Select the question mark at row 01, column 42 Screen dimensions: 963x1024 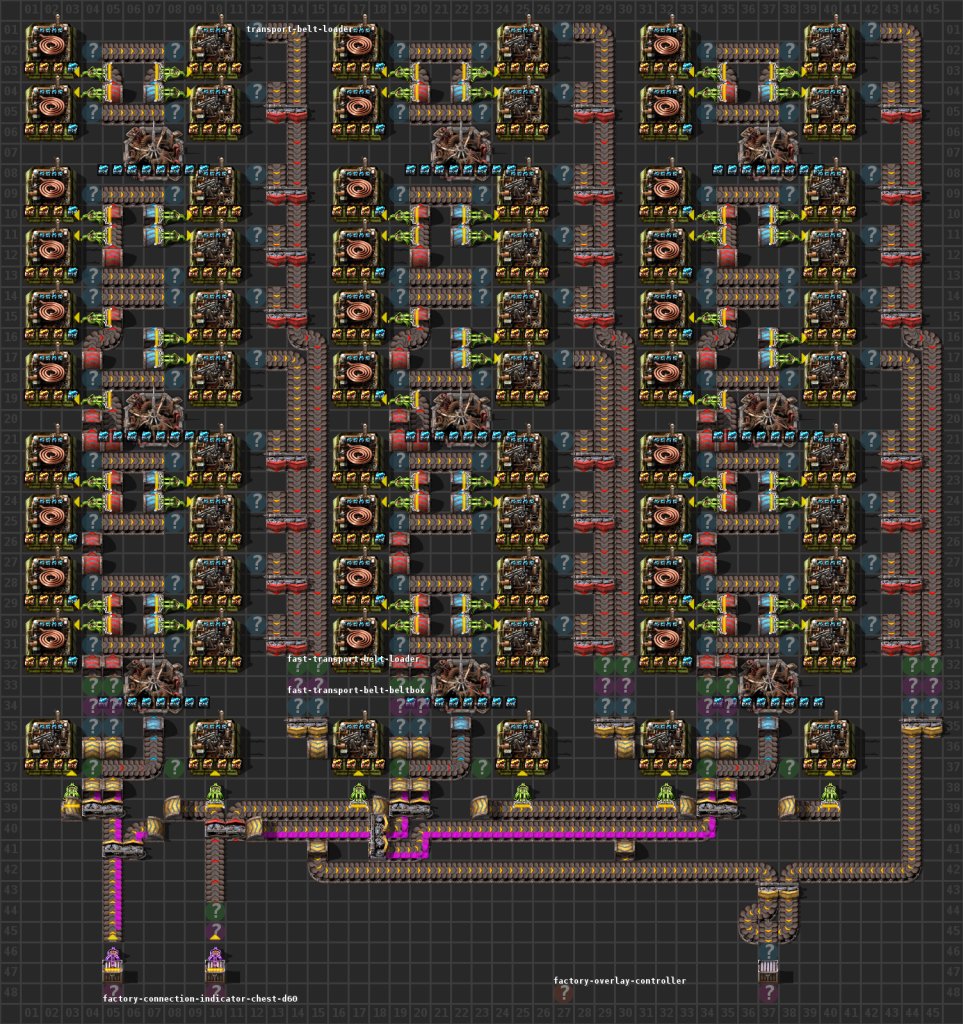click(x=872, y=30)
